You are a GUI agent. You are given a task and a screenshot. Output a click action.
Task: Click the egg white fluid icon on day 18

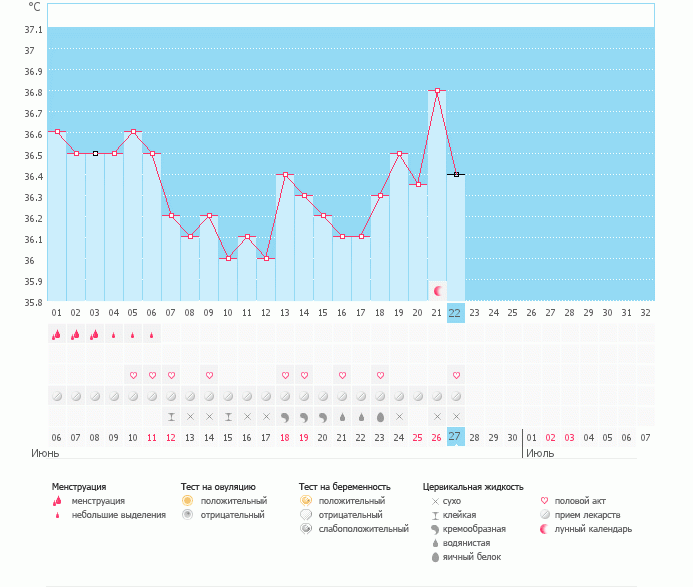click(380, 416)
